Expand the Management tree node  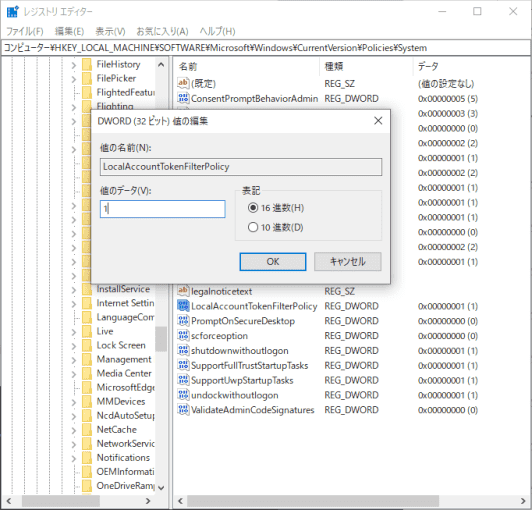point(74,360)
